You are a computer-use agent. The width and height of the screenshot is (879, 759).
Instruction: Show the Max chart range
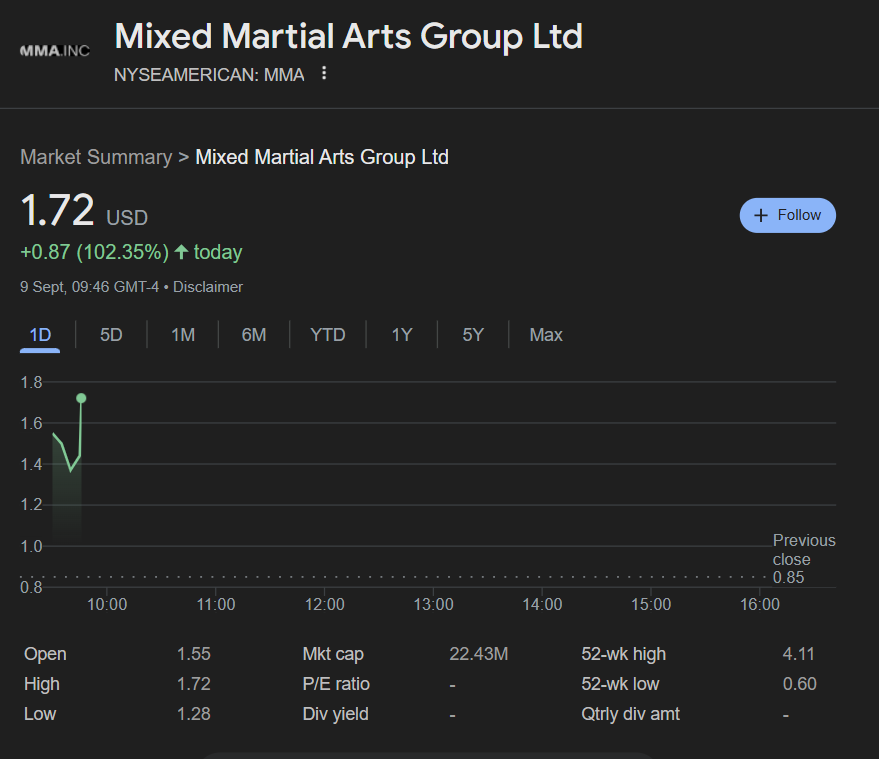546,335
